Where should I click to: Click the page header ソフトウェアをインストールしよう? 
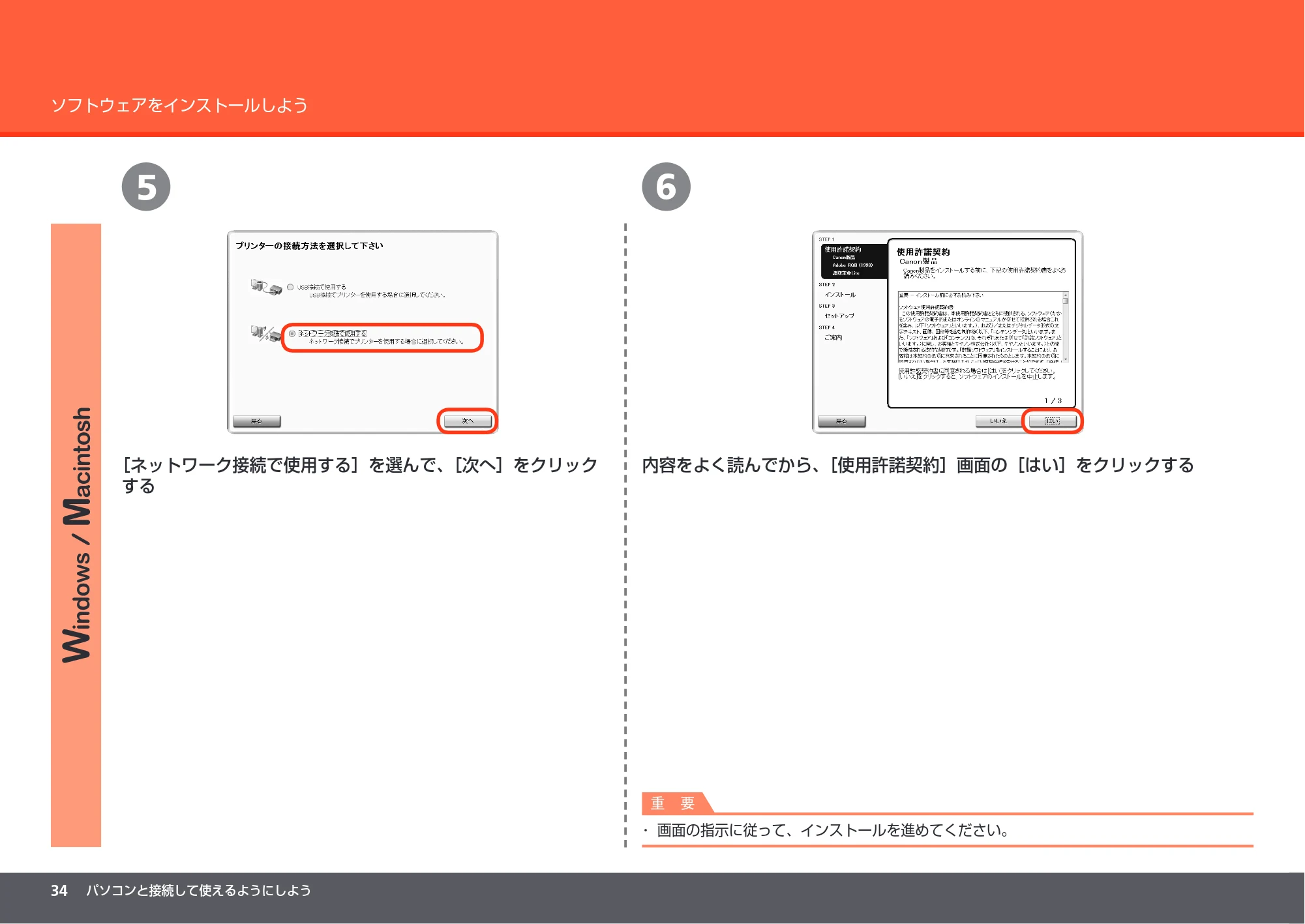click(x=179, y=105)
